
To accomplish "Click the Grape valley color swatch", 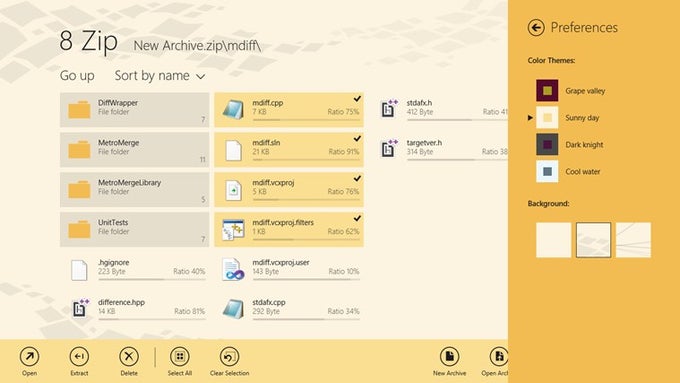I will tap(547, 91).
